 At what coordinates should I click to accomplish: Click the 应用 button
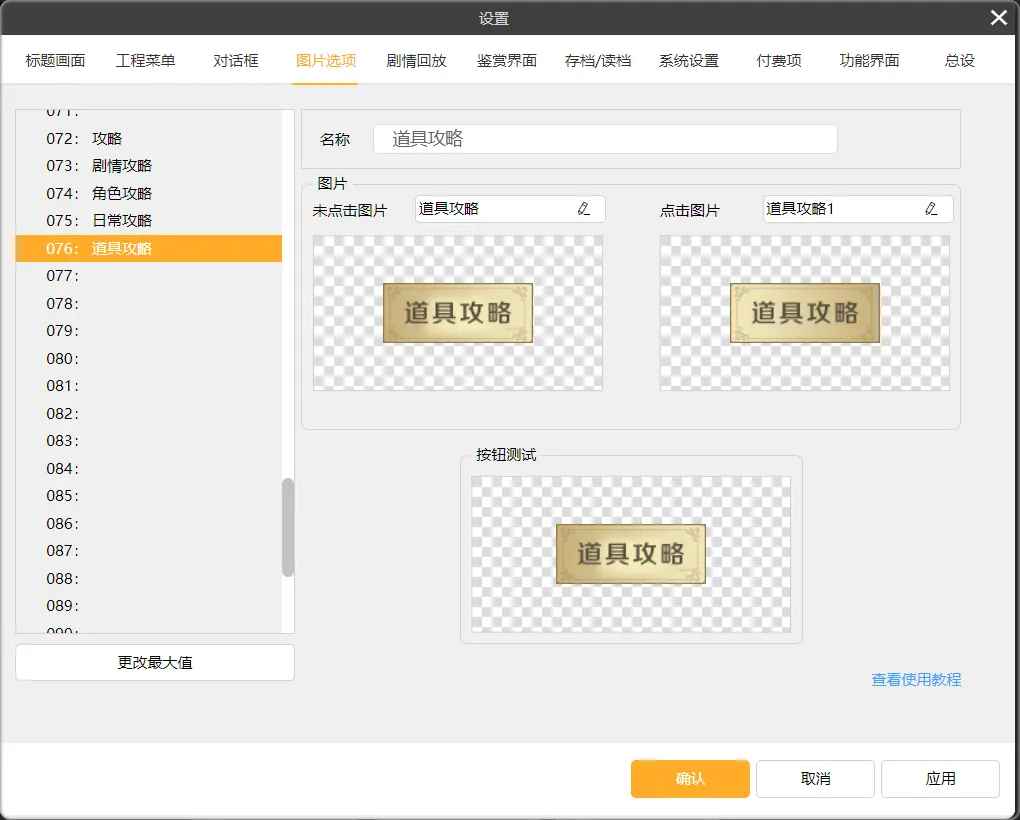[941, 778]
